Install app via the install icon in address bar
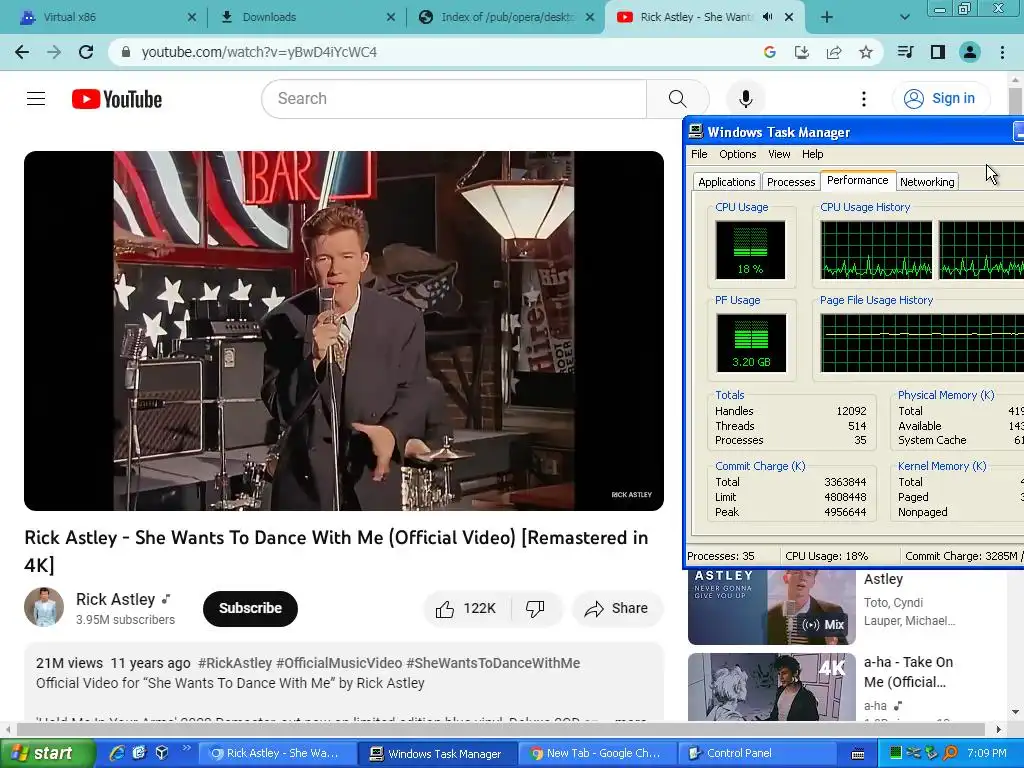1024x768 pixels. click(802, 52)
